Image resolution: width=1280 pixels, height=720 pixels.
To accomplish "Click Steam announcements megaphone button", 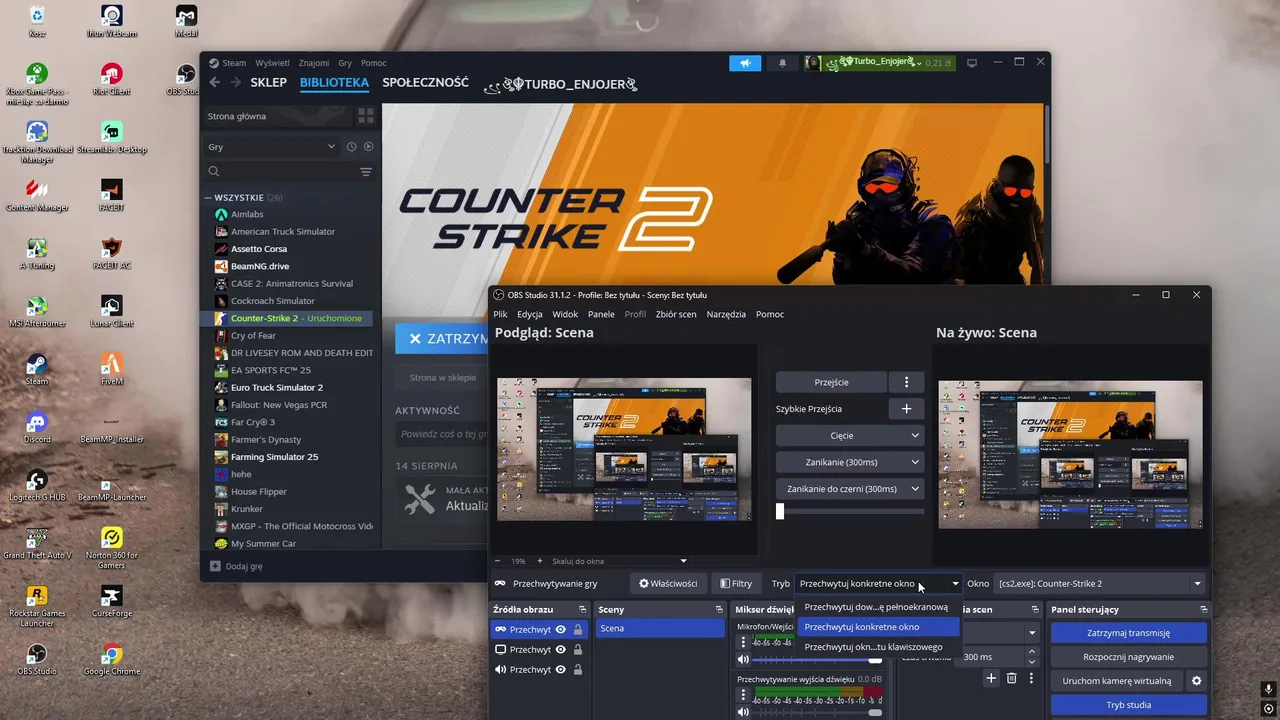I will [x=745, y=63].
